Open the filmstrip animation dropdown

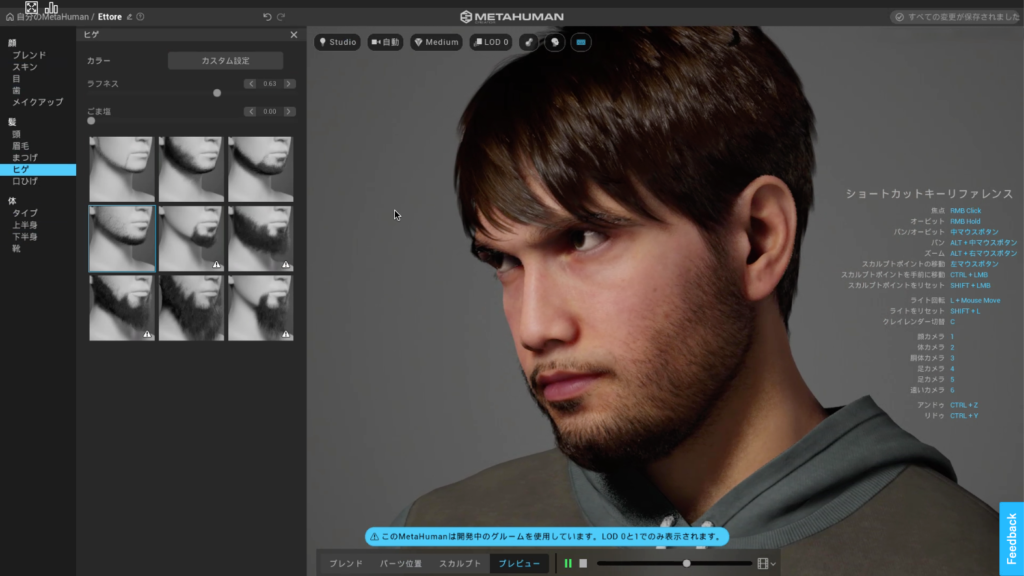click(766, 564)
